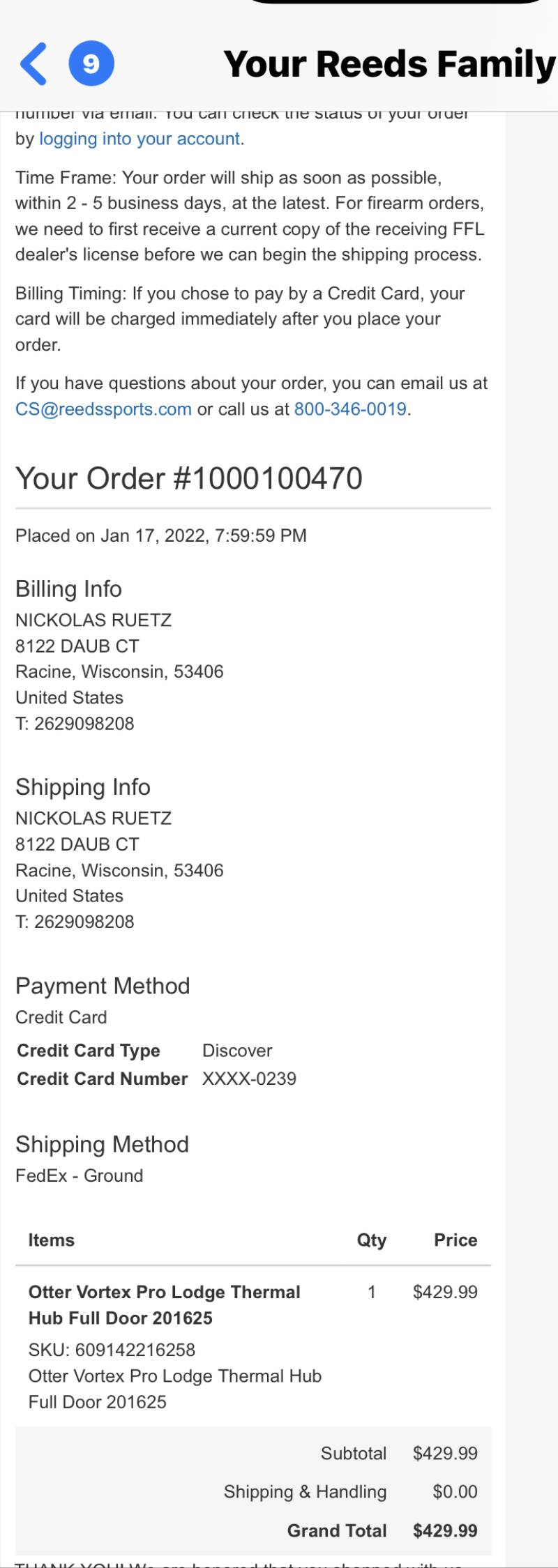Tap the blue back chevron icon
Screen dimensions: 558x1568
[x=33, y=63]
